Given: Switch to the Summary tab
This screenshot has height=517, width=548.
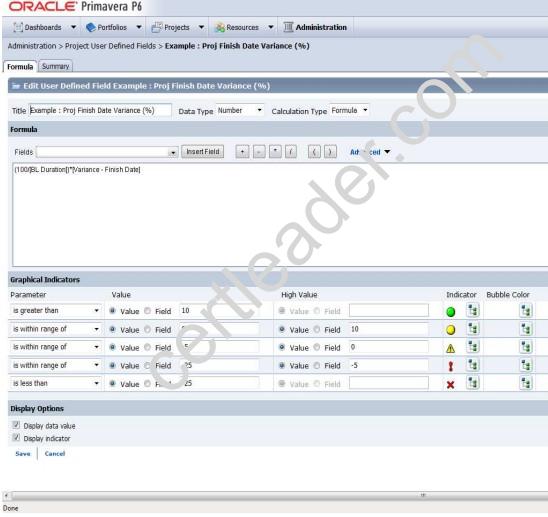Looking at the screenshot, I should [x=56, y=66].
